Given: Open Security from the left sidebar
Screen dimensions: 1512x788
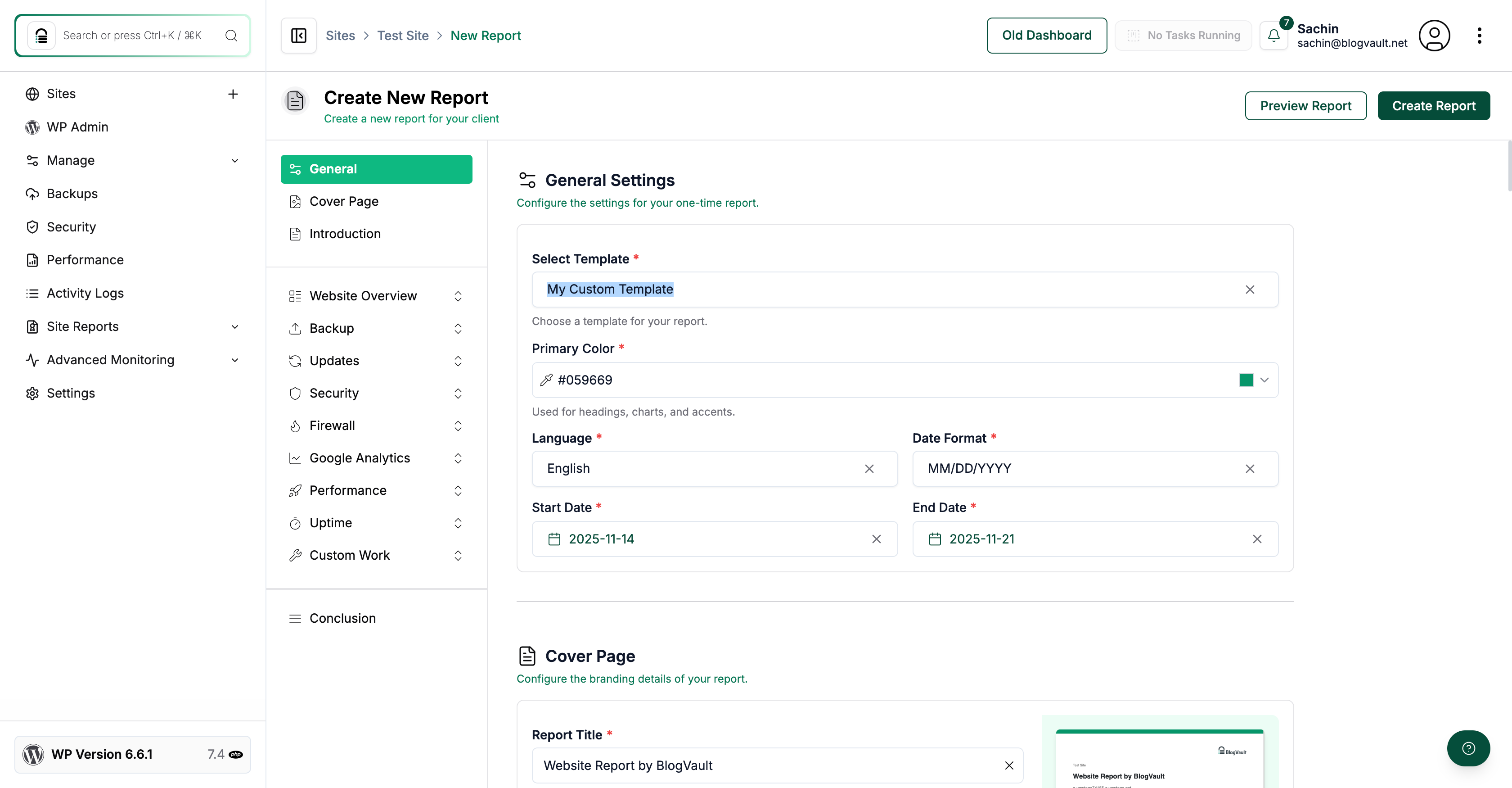Looking at the screenshot, I should [x=71, y=226].
